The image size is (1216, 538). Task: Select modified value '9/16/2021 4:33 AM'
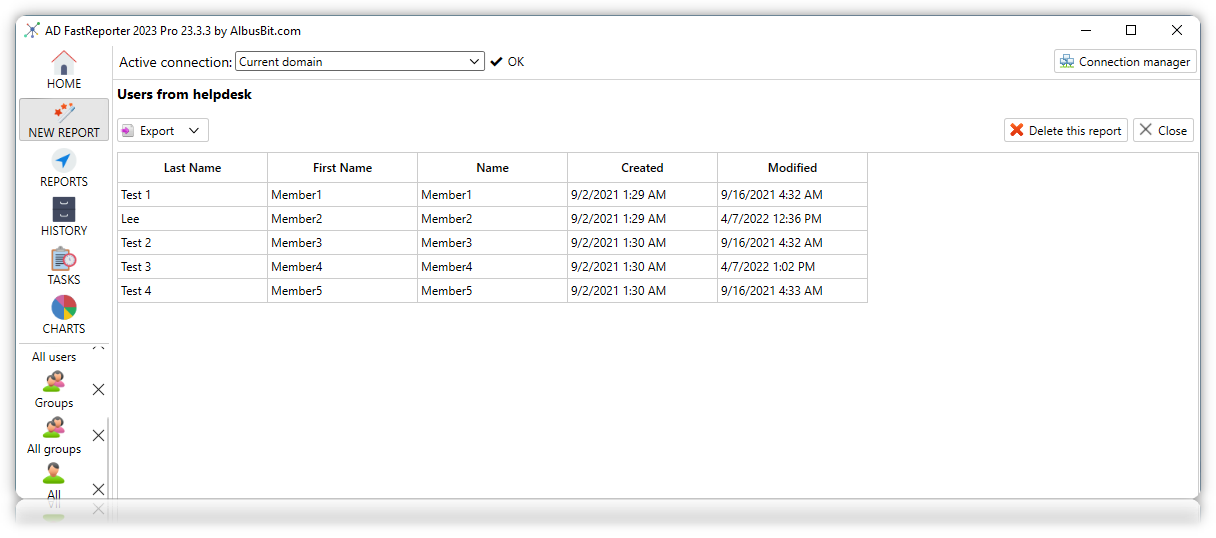[793, 291]
